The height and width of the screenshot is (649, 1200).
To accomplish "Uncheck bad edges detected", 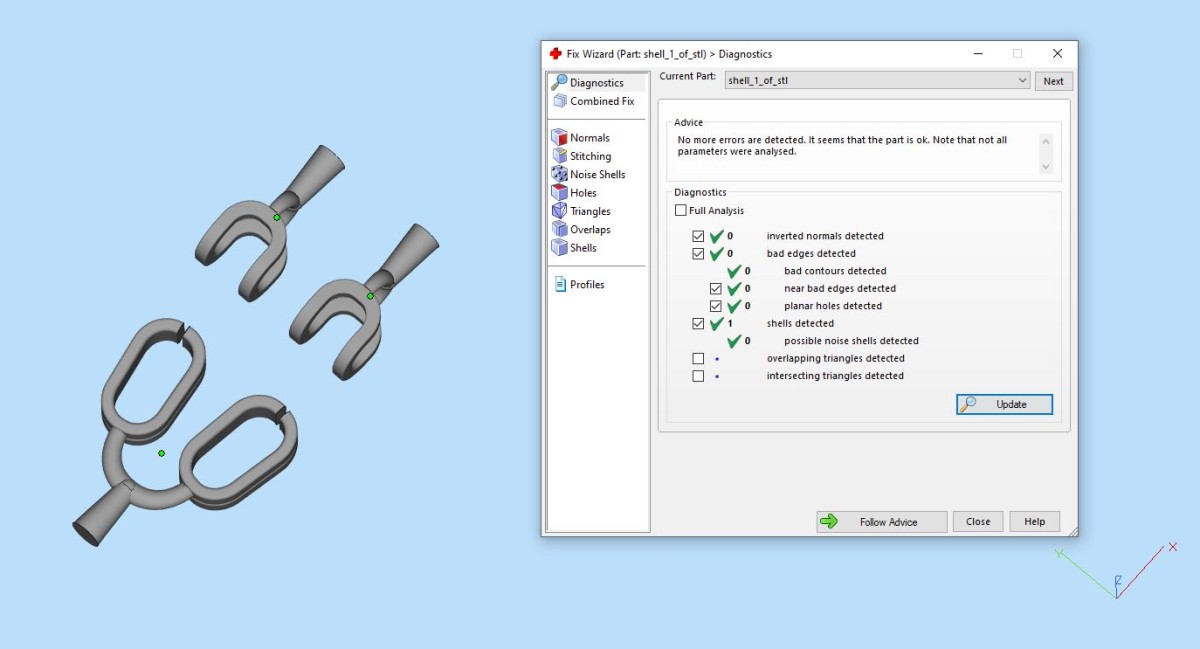I will [x=698, y=254].
